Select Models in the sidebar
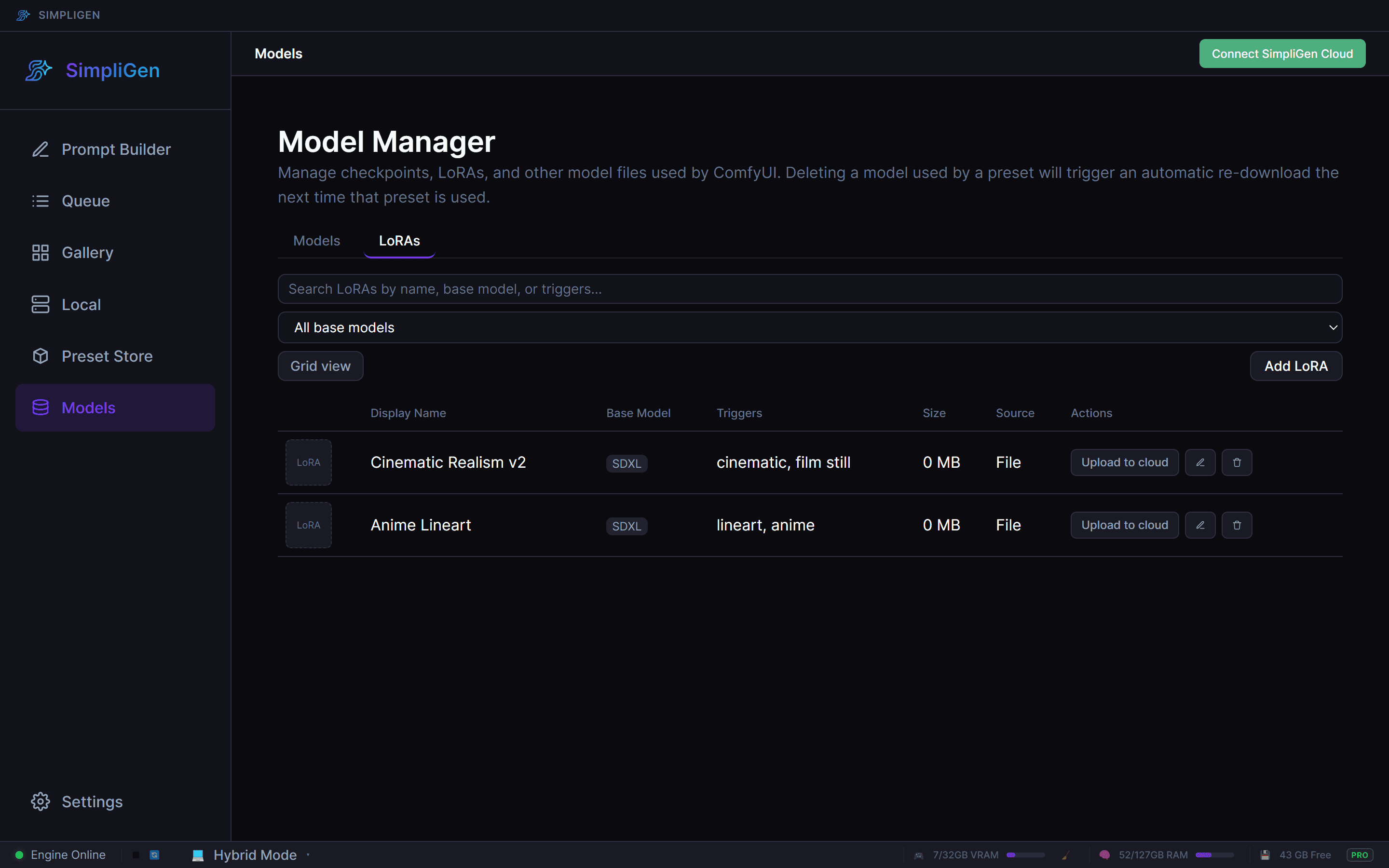The image size is (1389, 868). coord(115,407)
